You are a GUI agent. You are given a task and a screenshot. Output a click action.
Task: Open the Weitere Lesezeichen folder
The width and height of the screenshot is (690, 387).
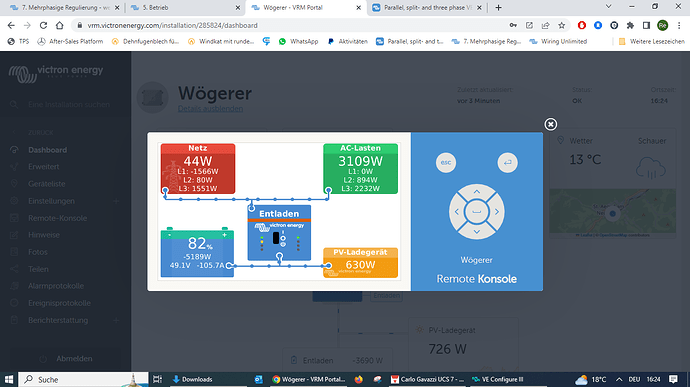pyautogui.click(x=652, y=41)
